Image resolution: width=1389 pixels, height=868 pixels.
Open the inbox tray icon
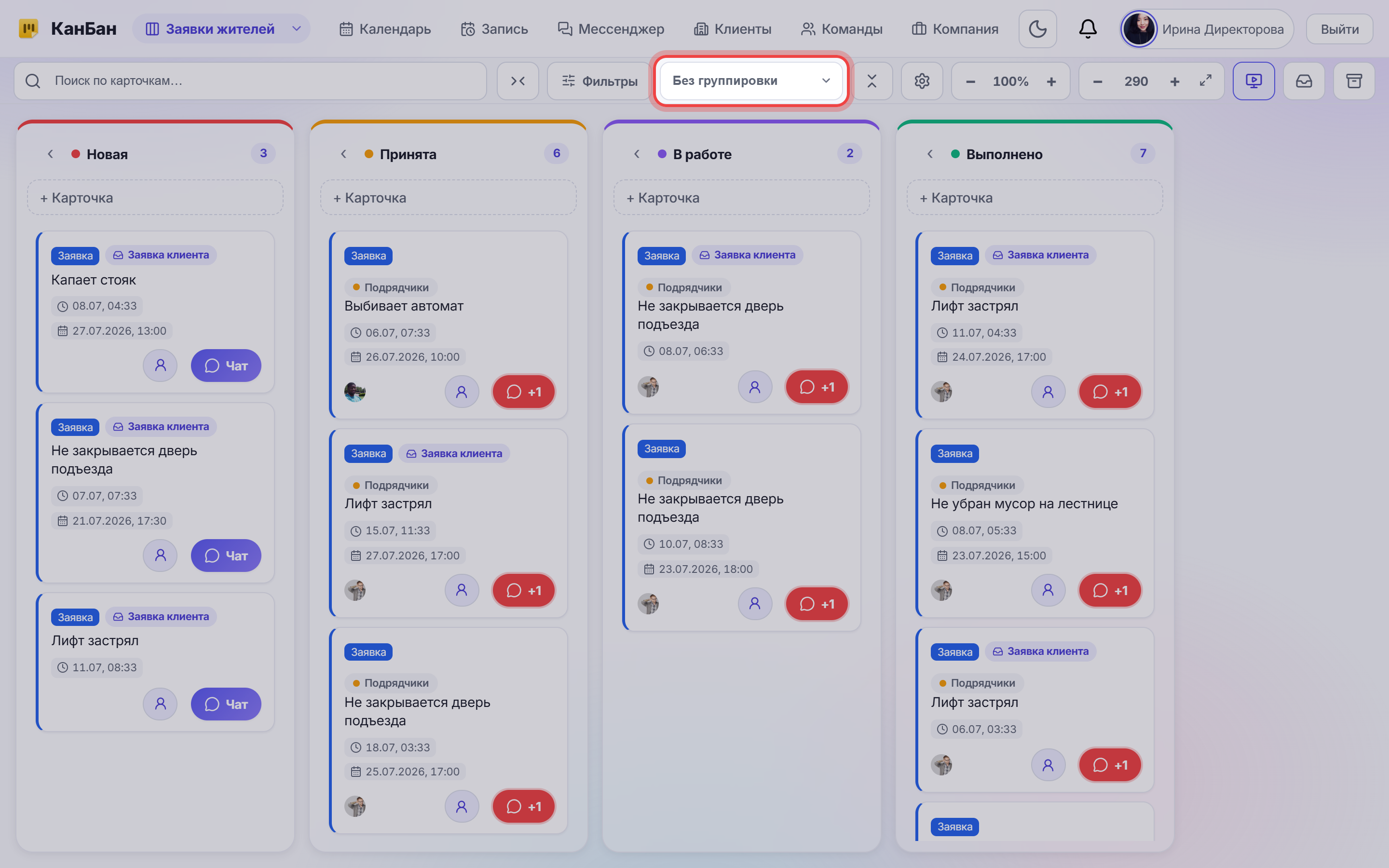pos(1304,81)
